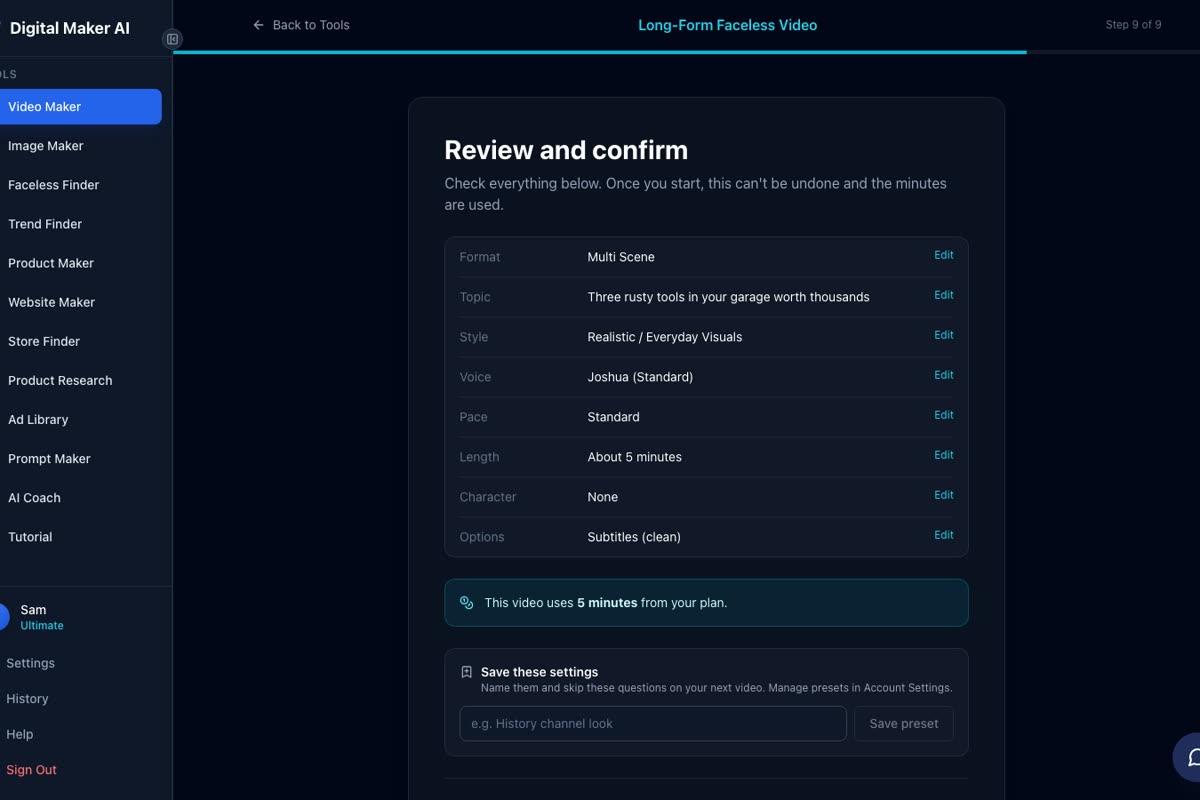Open the chat support bubble icon
1200x800 pixels.
[x=1194, y=757]
